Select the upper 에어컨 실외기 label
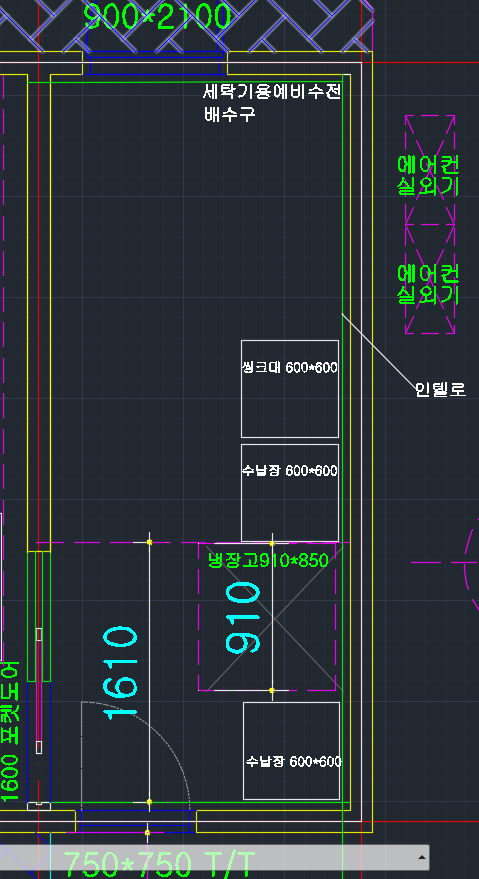Screen dimensions: 479x879 429,175
